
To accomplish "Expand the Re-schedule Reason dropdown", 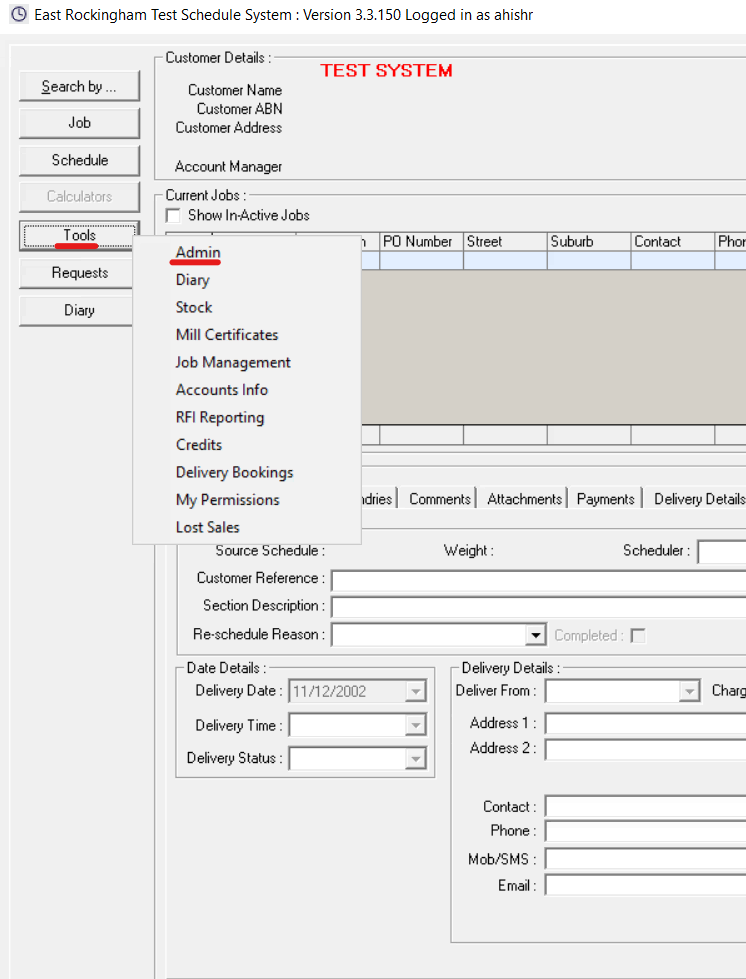I will point(535,636).
